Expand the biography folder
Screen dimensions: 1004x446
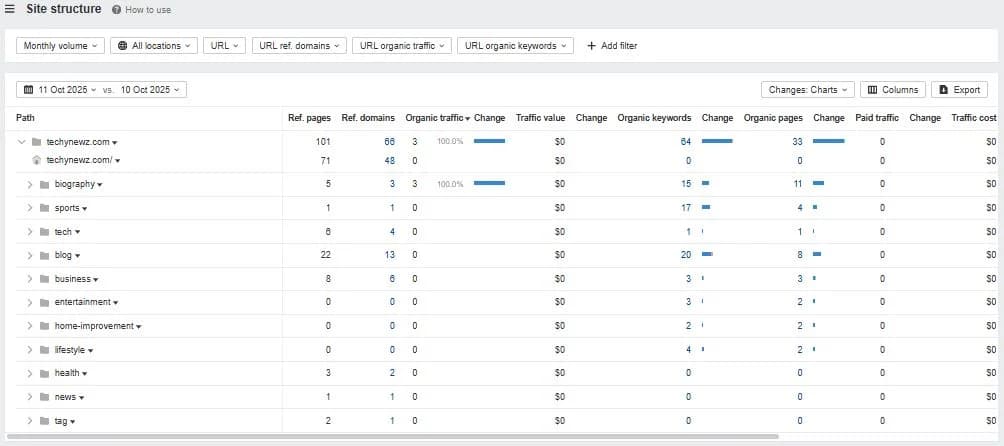point(29,184)
